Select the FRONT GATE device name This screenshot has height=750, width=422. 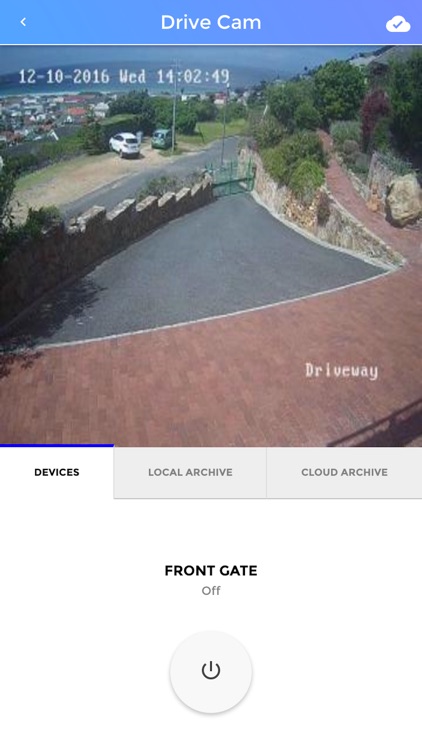coord(211,571)
